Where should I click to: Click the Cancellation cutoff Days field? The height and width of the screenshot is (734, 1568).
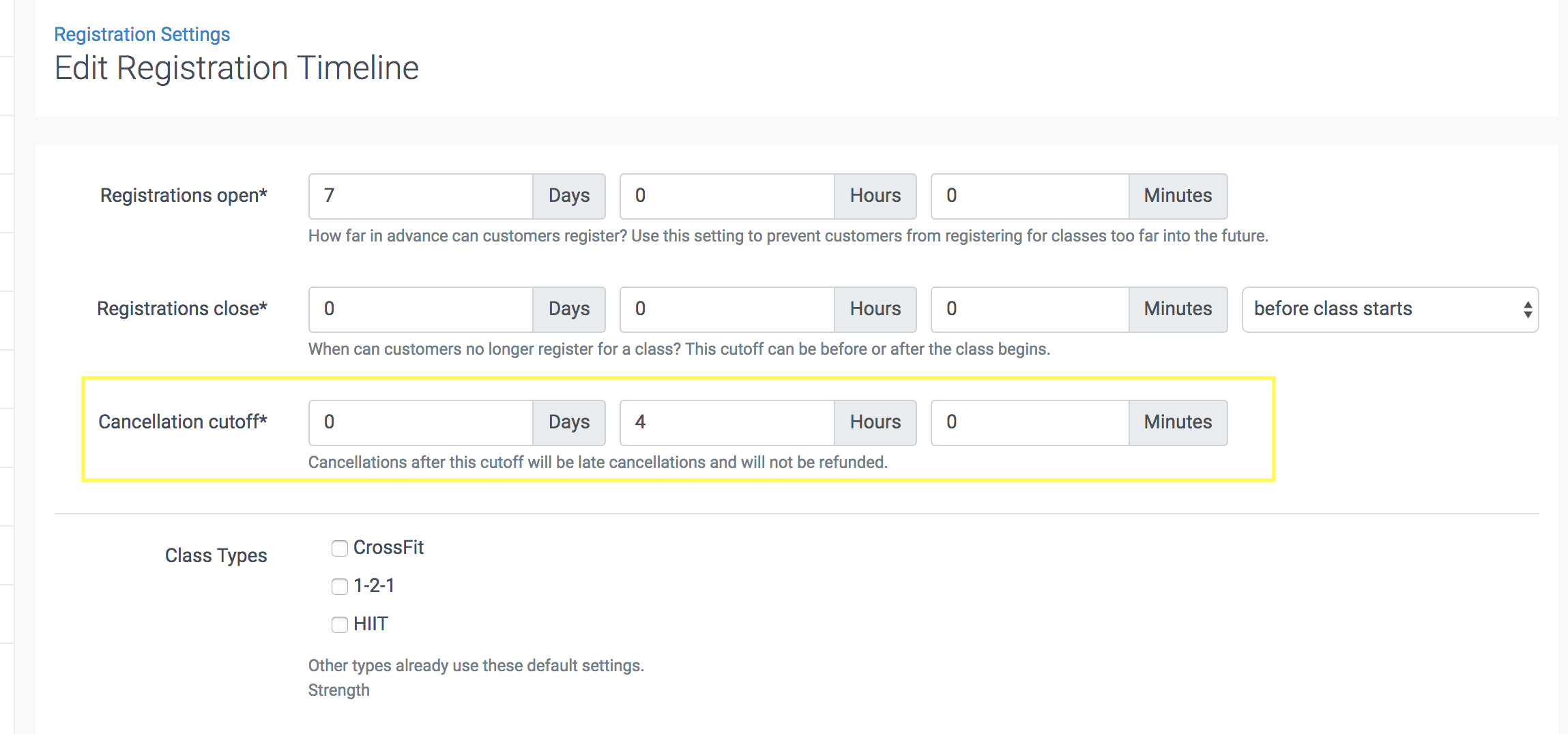(420, 422)
